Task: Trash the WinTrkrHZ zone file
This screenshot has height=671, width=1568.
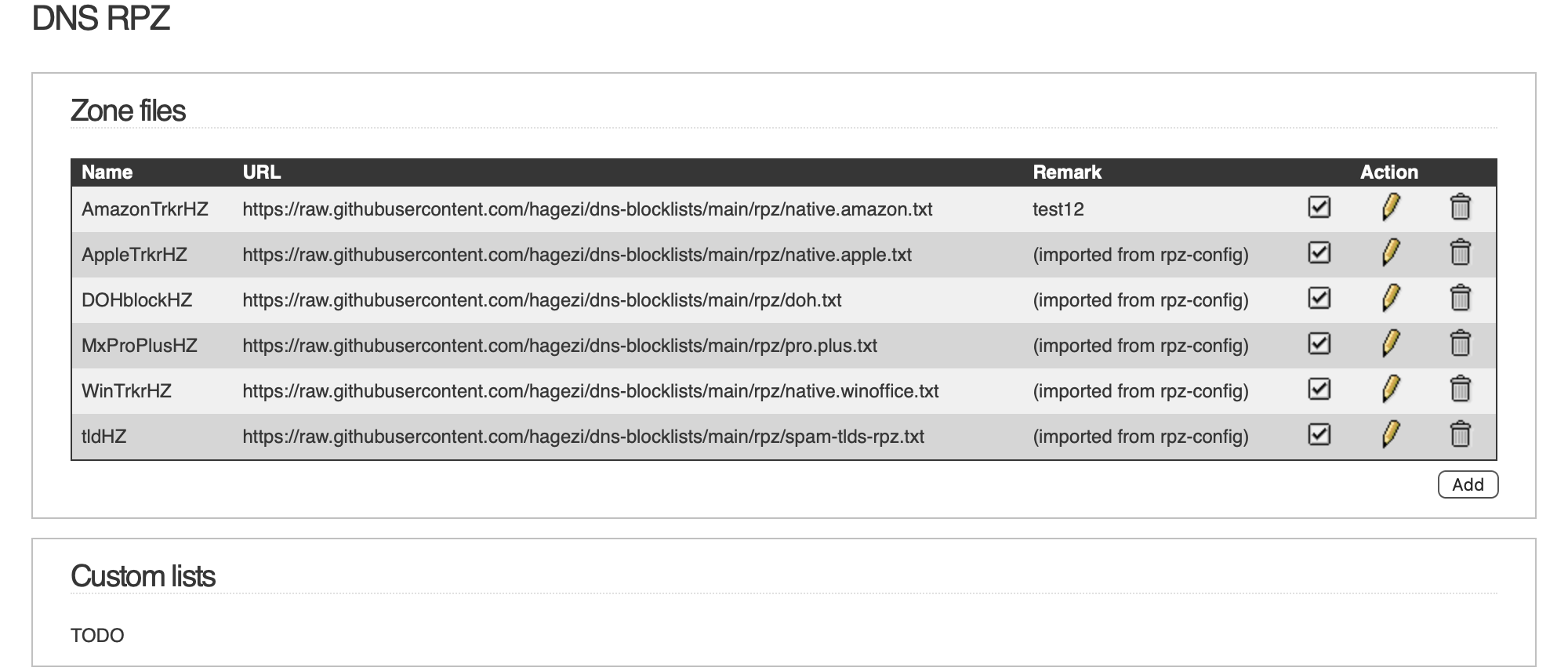Action: tap(1460, 390)
